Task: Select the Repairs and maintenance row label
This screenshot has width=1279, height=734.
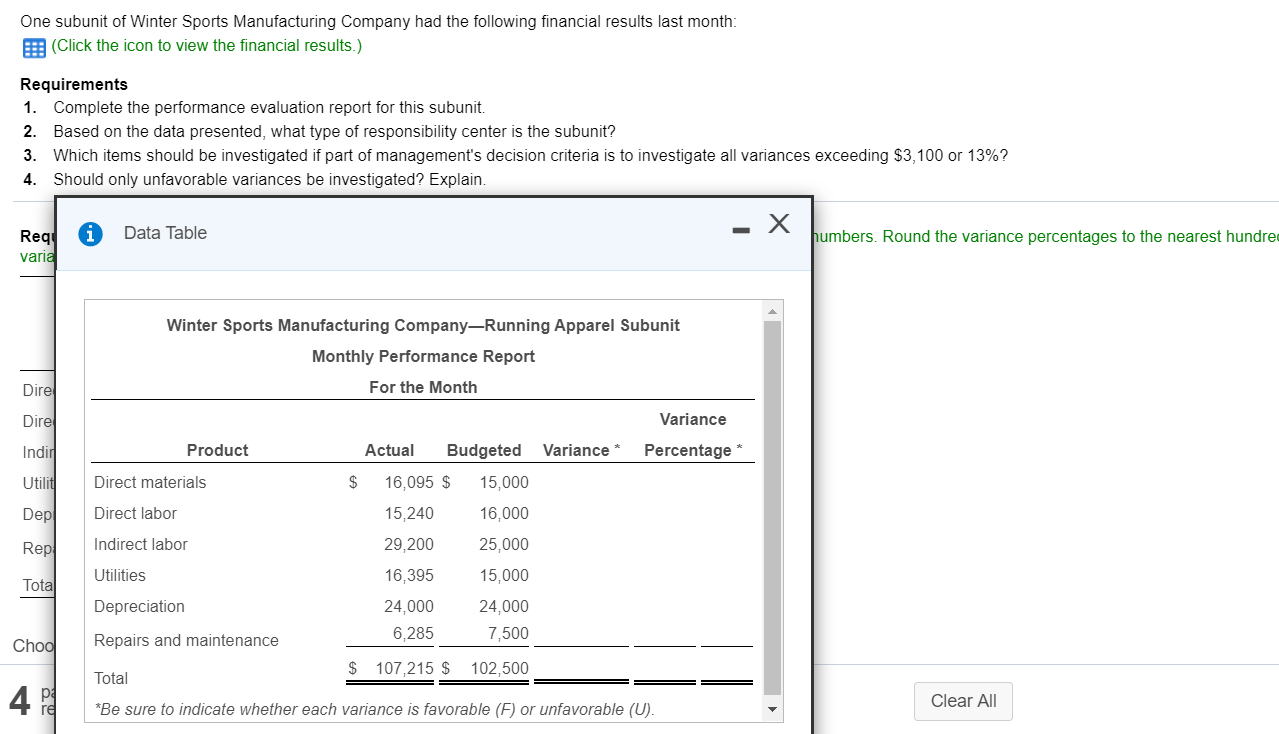Action: pos(186,640)
